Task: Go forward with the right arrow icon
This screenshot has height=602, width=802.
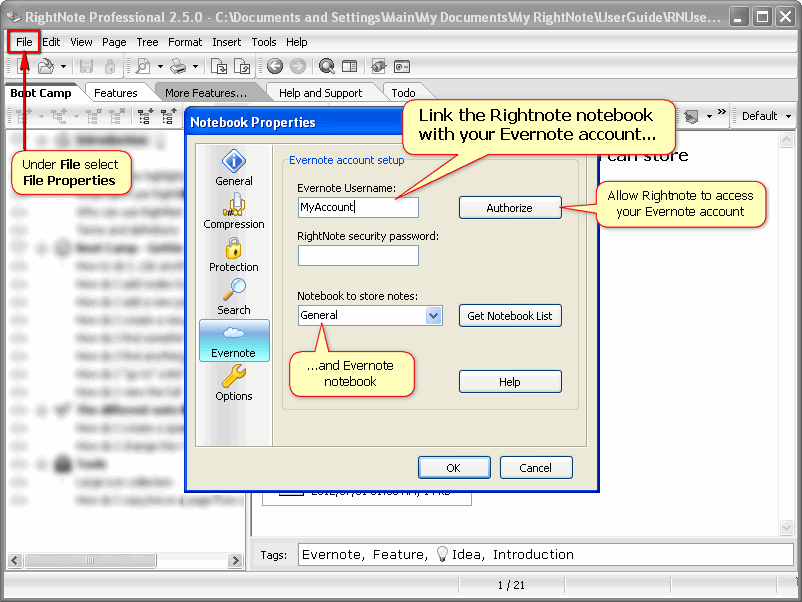Action: (x=298, y=66)
